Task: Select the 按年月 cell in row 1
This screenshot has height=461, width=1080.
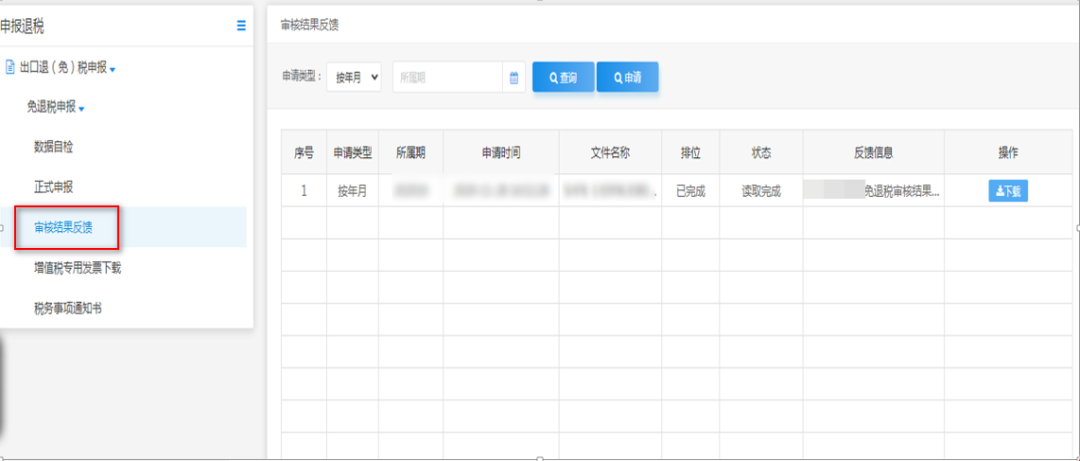Action: 353,192
